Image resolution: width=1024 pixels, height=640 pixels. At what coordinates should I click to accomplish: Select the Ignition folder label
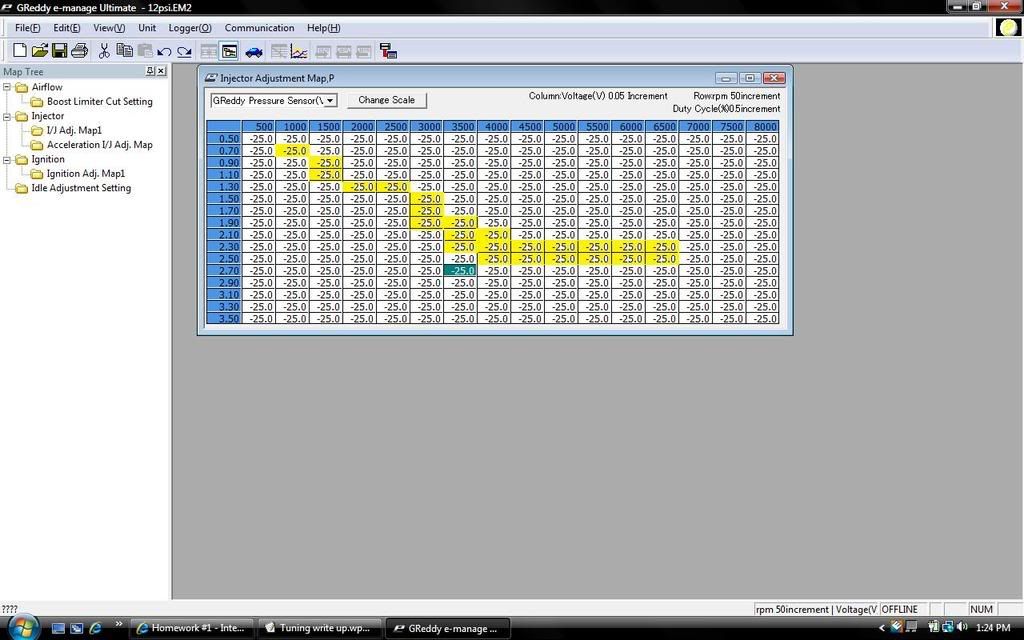pyautogui.click(x=48, y=159)
